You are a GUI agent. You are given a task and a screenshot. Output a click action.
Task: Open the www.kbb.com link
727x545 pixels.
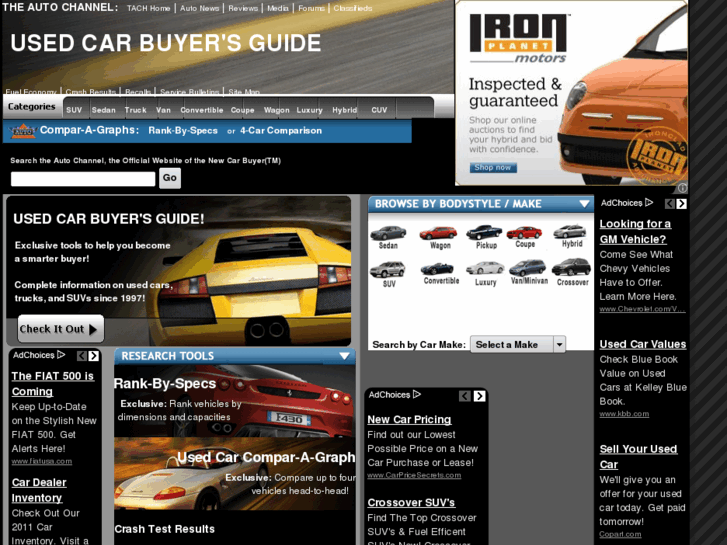624,414
